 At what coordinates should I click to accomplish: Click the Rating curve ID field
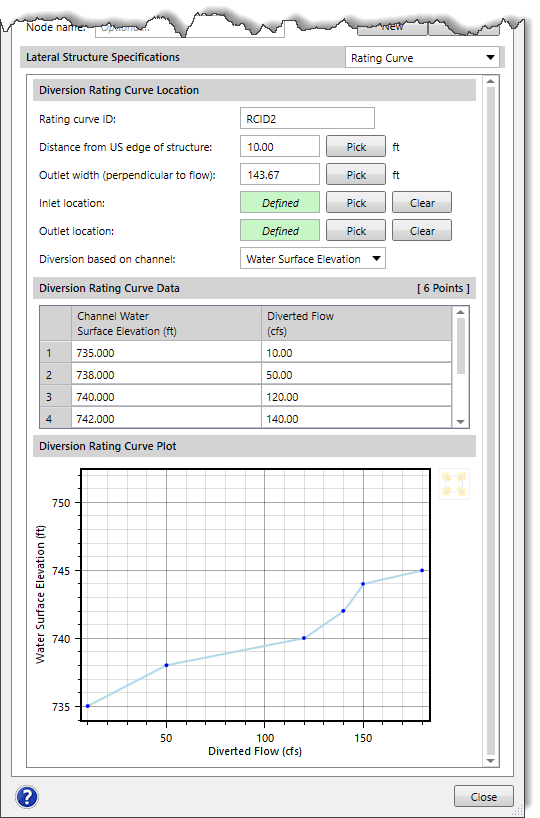[307, 118]
